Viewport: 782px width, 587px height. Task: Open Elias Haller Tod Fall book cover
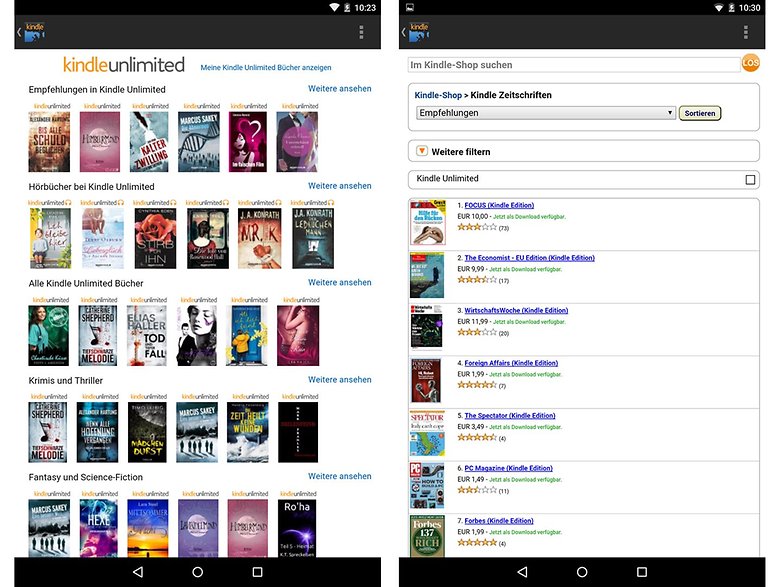point(147,336)
